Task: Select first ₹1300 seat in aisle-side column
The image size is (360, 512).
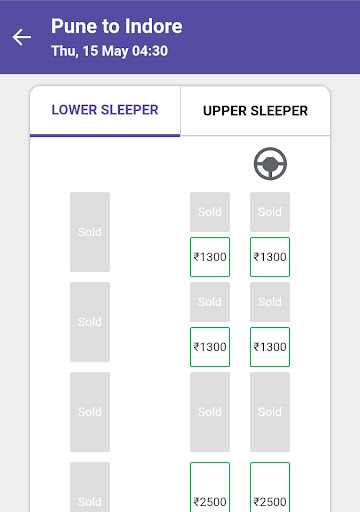Action: pos(210,257)
